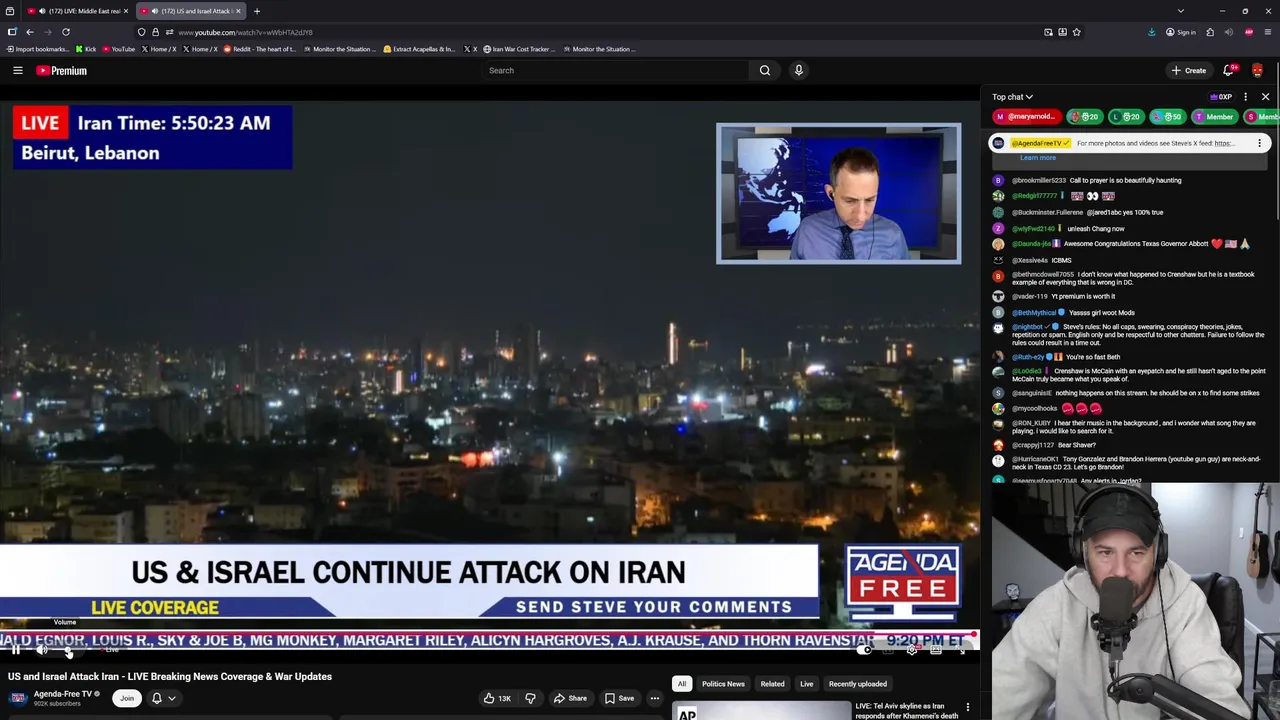Open the Agenda-Free TV channel name link

tap(63, 693)
